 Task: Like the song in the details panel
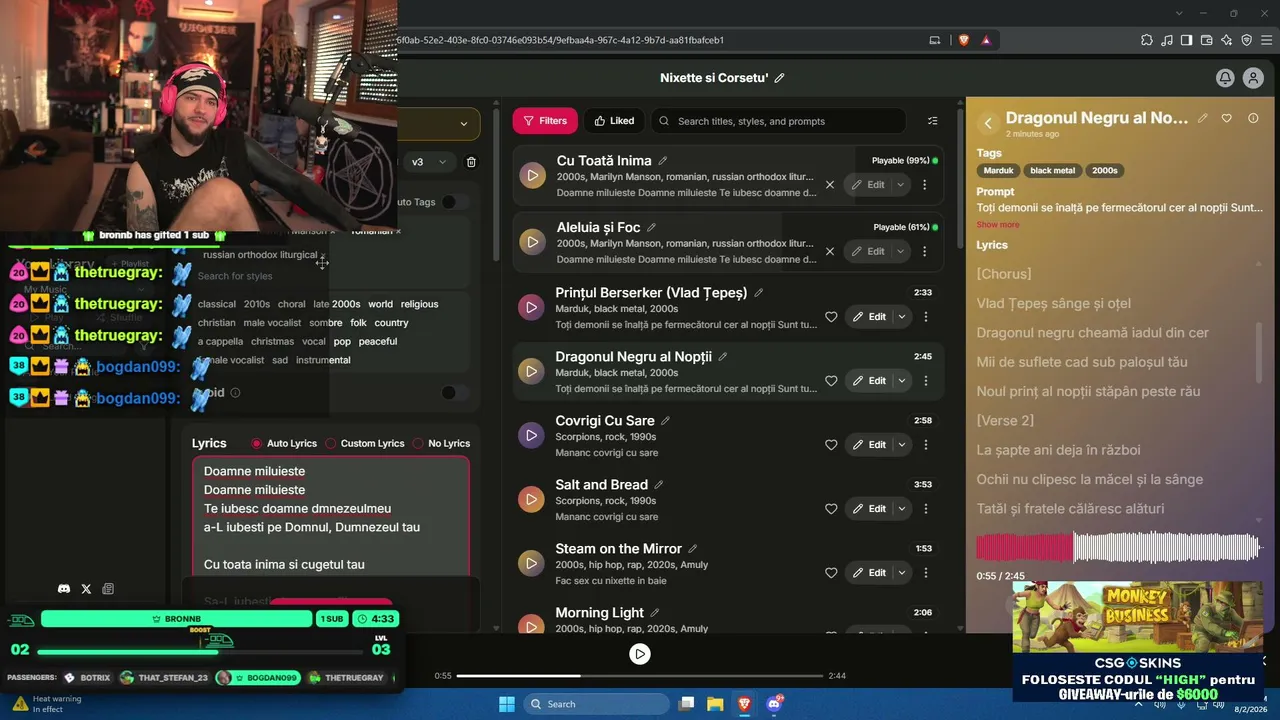tap(1228, 118)
